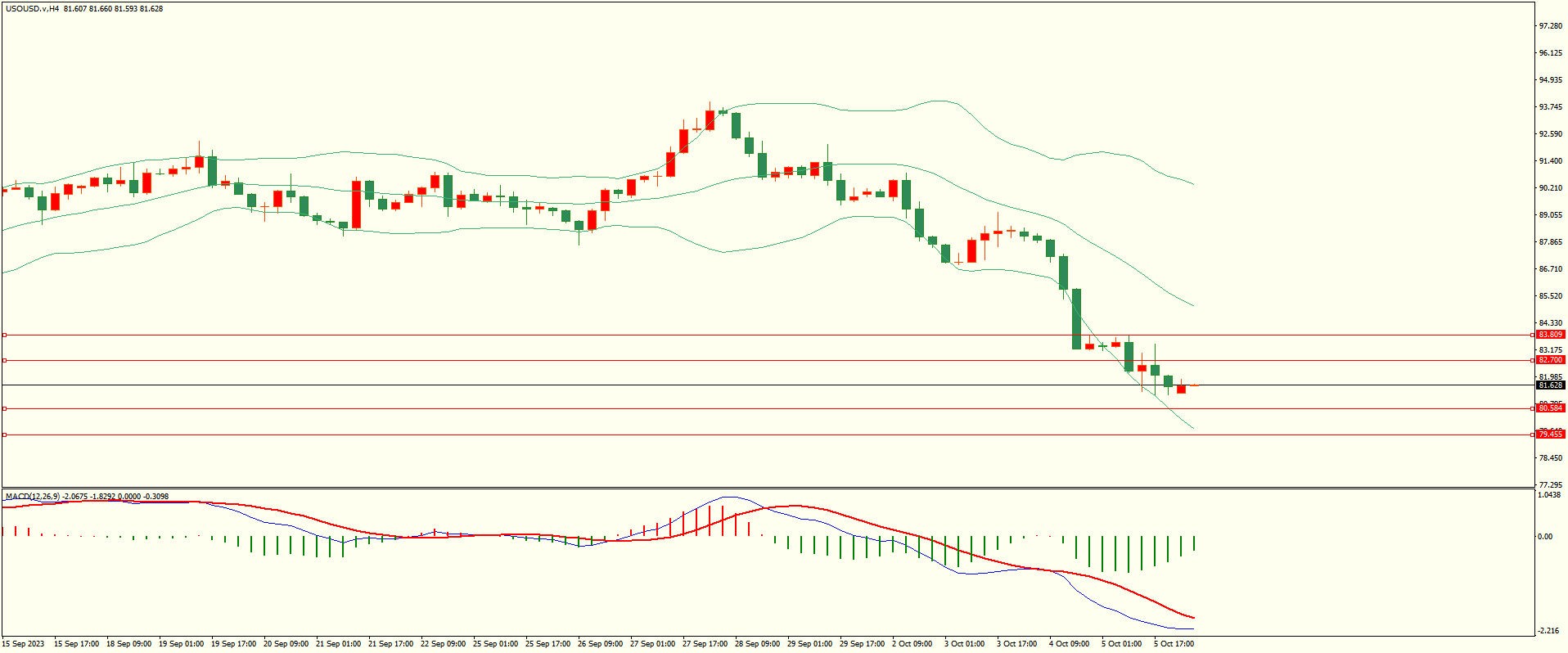
Task: Select the red 82.700 price tag
Action: point(1550,360)
